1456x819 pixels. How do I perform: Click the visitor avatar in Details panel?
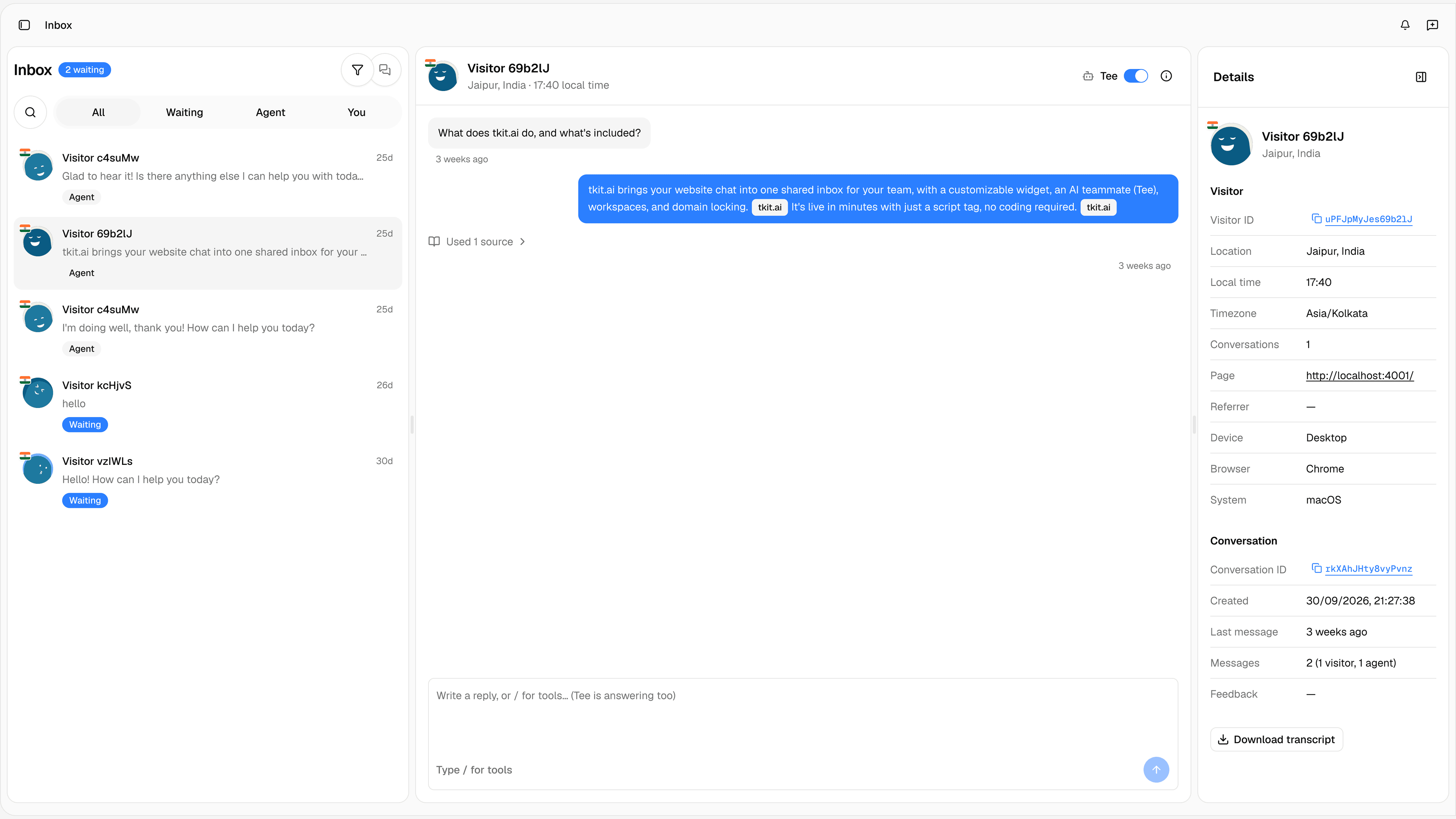click(1231, 145)
